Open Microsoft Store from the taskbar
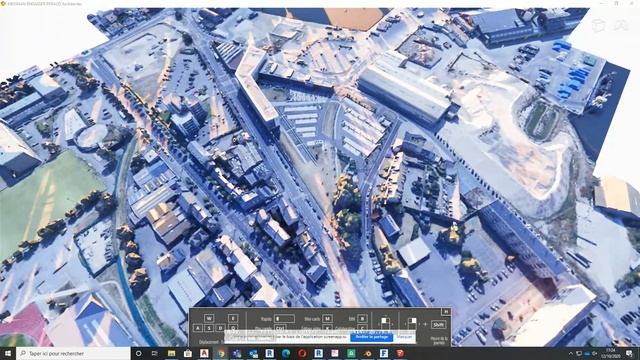This screenshot has width=640, height=360. click(x=188, y=353)
